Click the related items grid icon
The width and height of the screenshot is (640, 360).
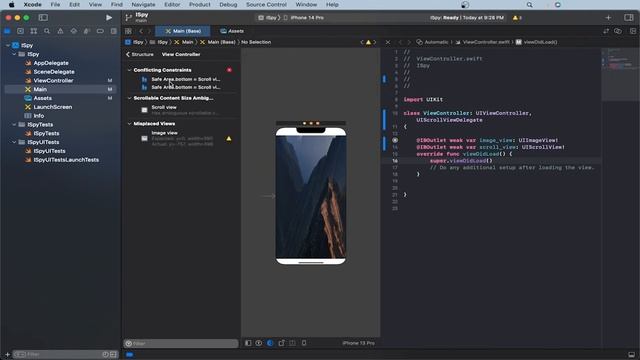(128, 31)
